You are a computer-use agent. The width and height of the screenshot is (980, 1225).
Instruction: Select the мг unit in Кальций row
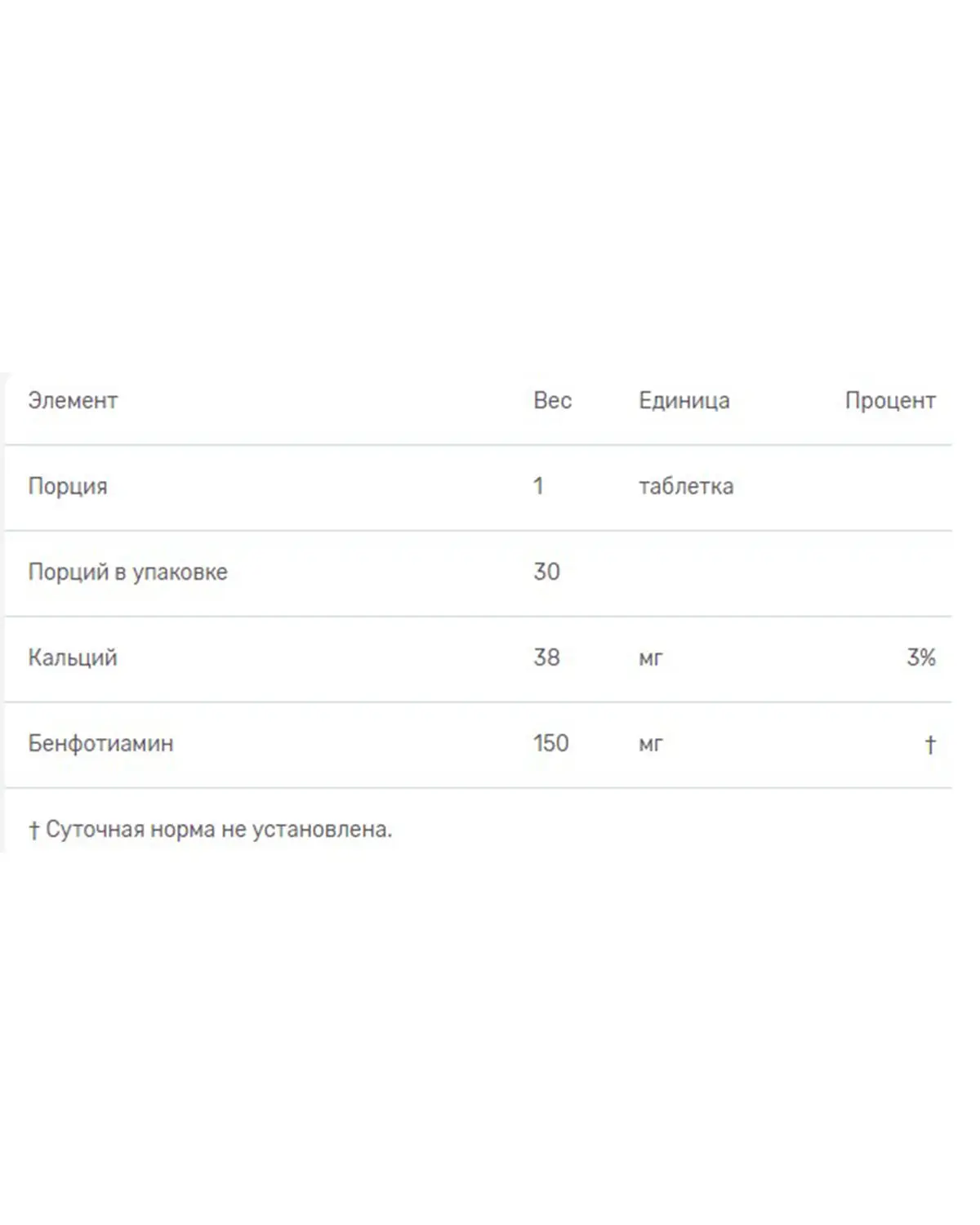(650, 658)
